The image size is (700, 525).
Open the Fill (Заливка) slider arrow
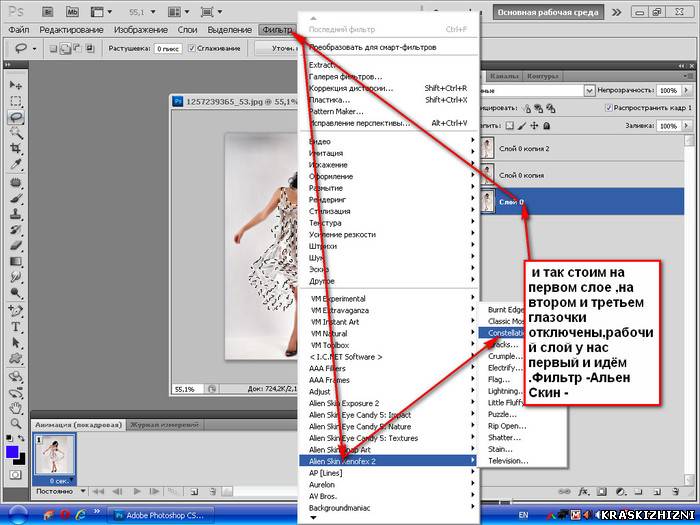(686, 126)
